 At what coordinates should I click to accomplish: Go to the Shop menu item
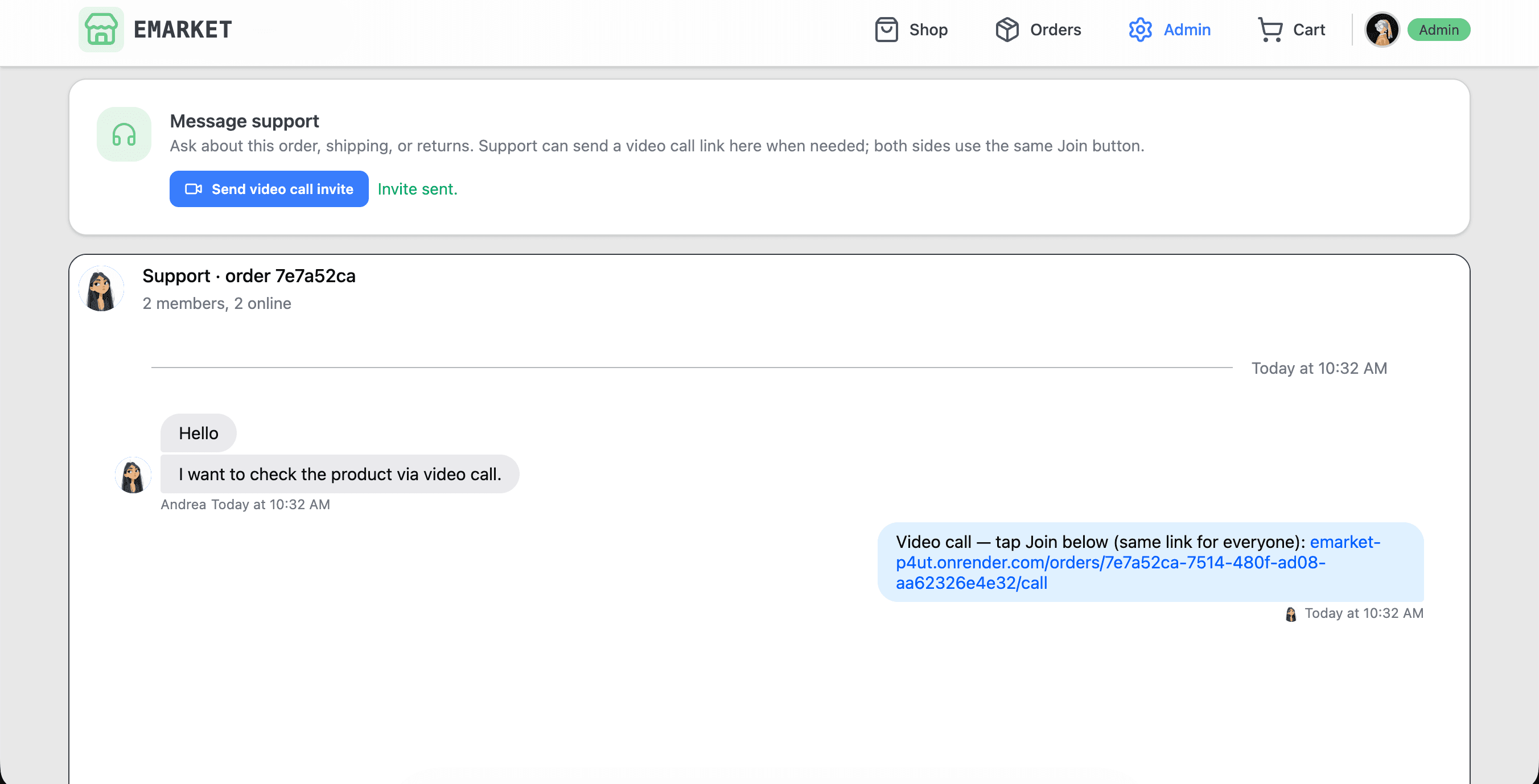coord(911,29)
